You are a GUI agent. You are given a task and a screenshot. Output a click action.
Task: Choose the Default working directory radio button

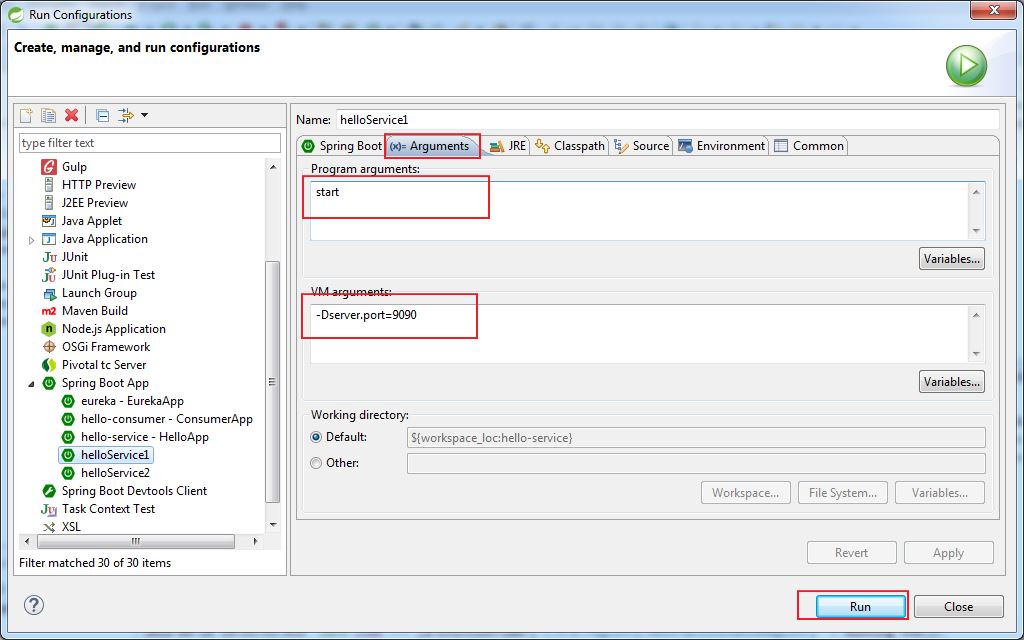(316, 437)
